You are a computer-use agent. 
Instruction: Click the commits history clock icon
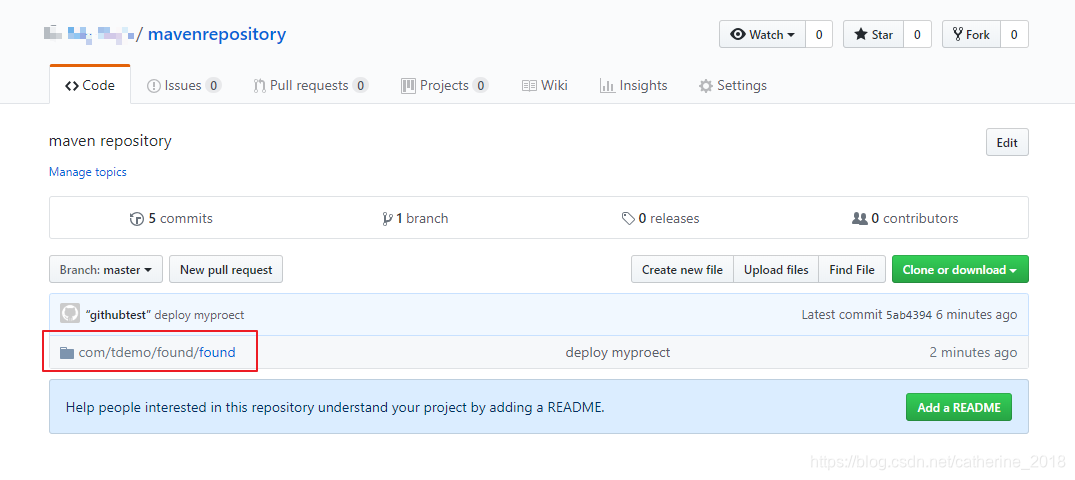(x=136, y=219)
